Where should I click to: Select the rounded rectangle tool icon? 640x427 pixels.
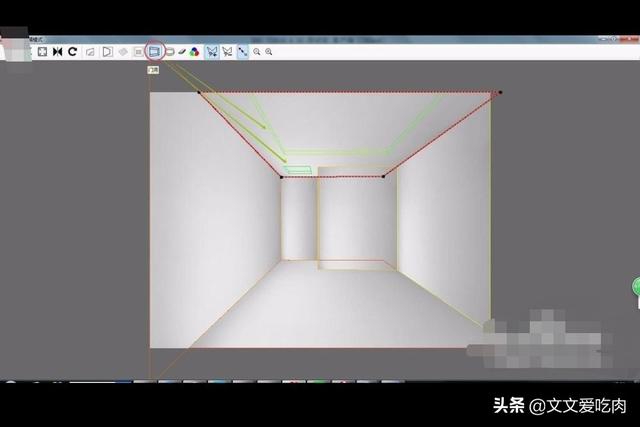point(169,50)
